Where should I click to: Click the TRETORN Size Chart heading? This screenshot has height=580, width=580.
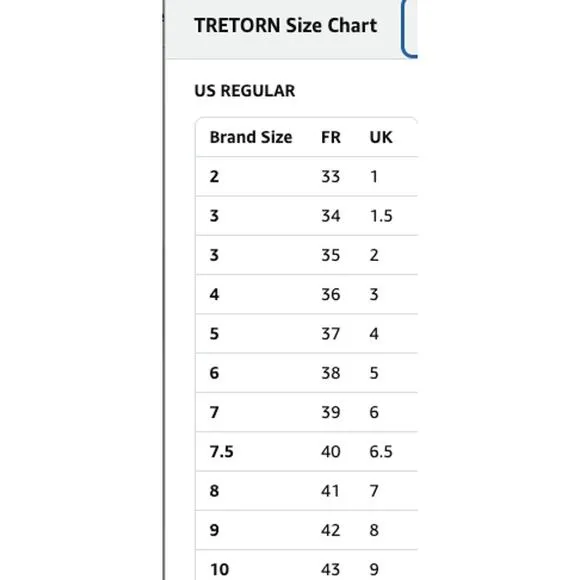[286, 26]
